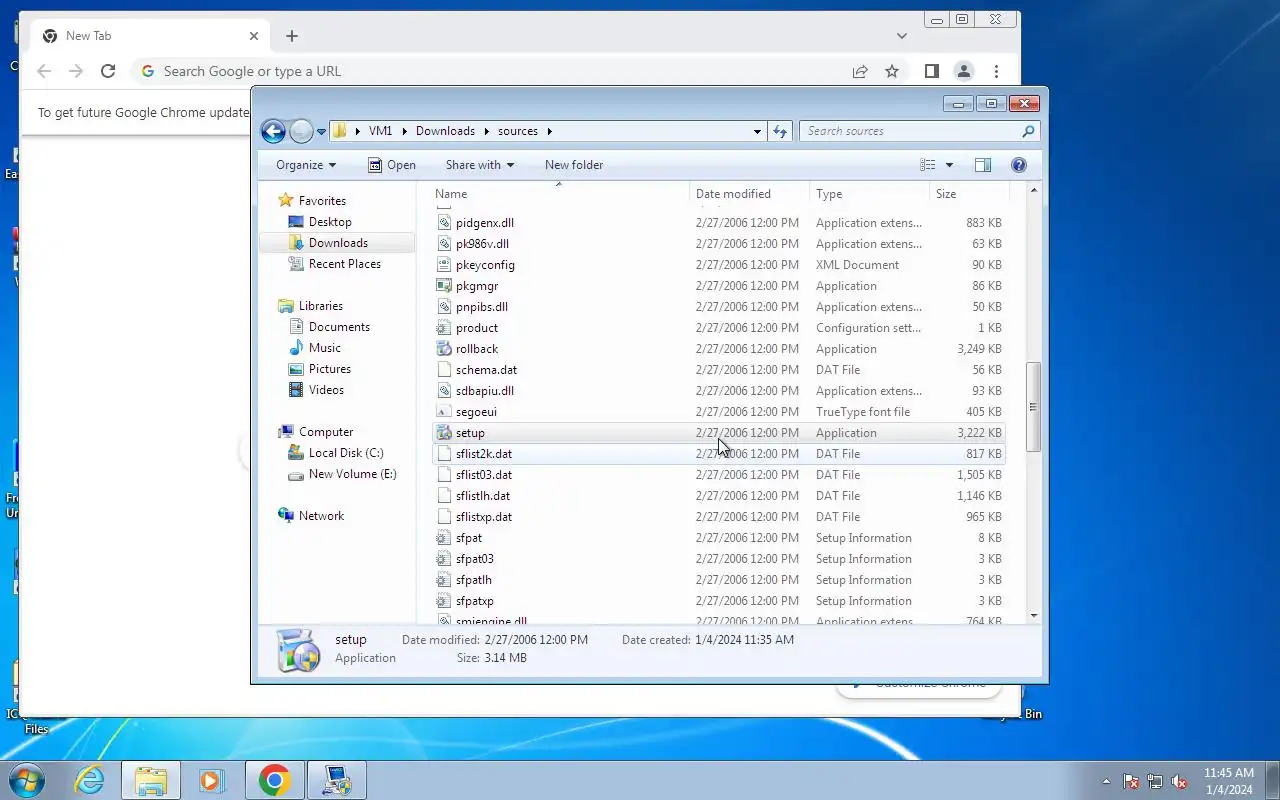Click the Explorer Forward arrow button
This screenshot has height=800, width=1280.
coord(301,131)
